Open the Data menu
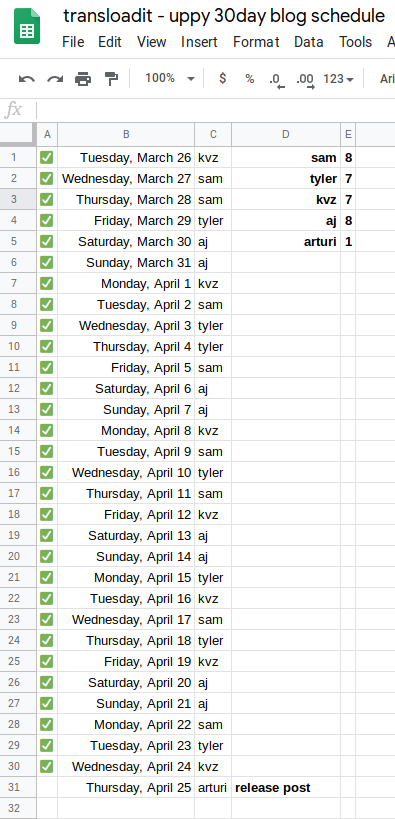This screenshot has height=819, width=395. 309,42
